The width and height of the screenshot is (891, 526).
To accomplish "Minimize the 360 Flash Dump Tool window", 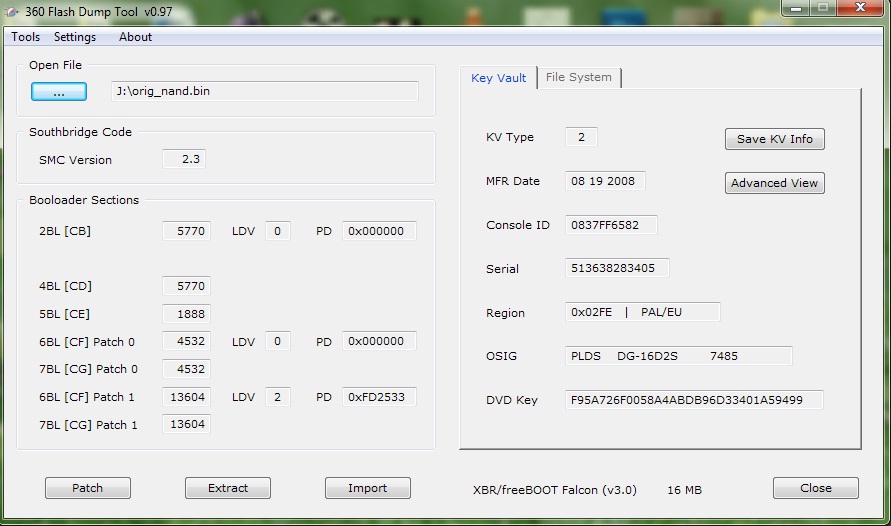I will 796,8.
